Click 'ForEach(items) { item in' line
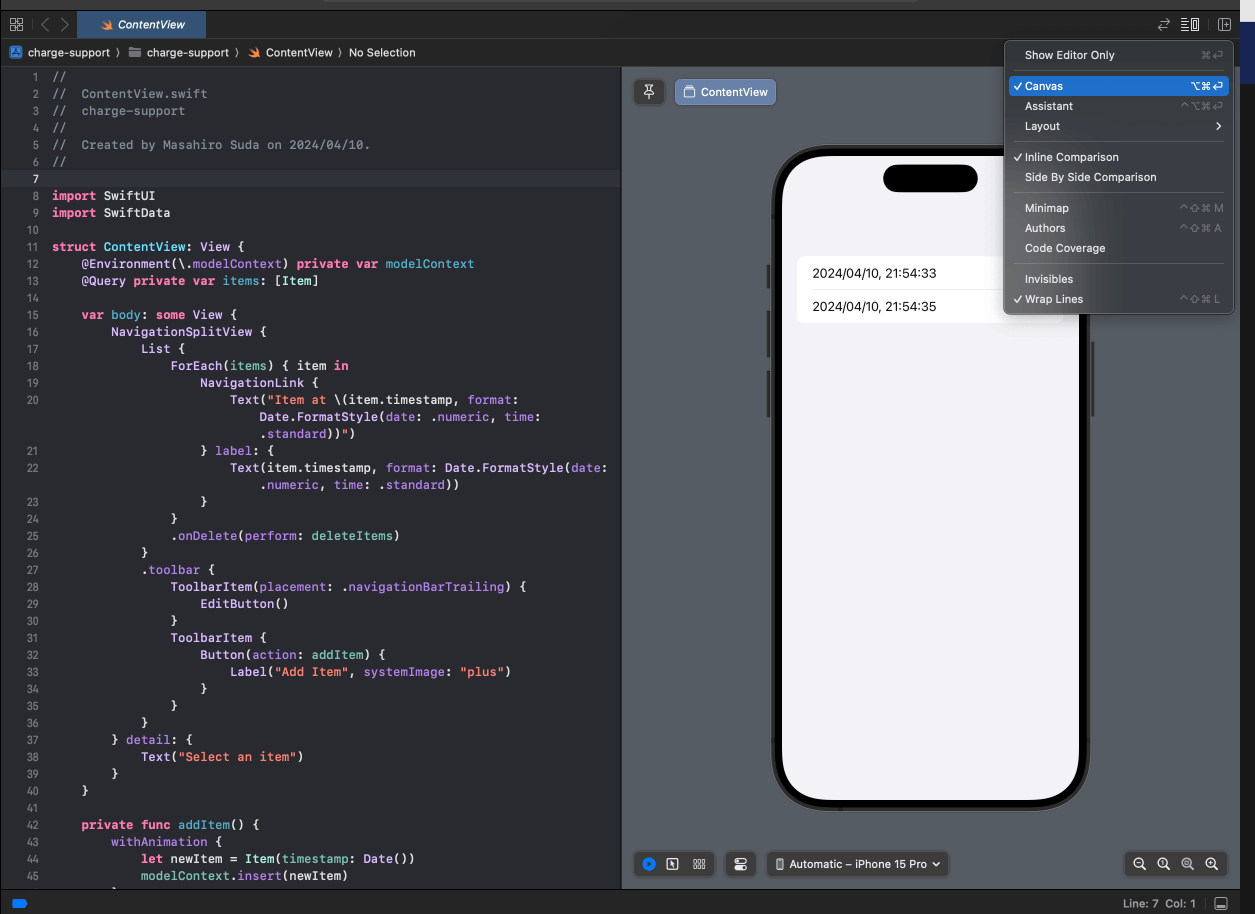 point(259,366)
